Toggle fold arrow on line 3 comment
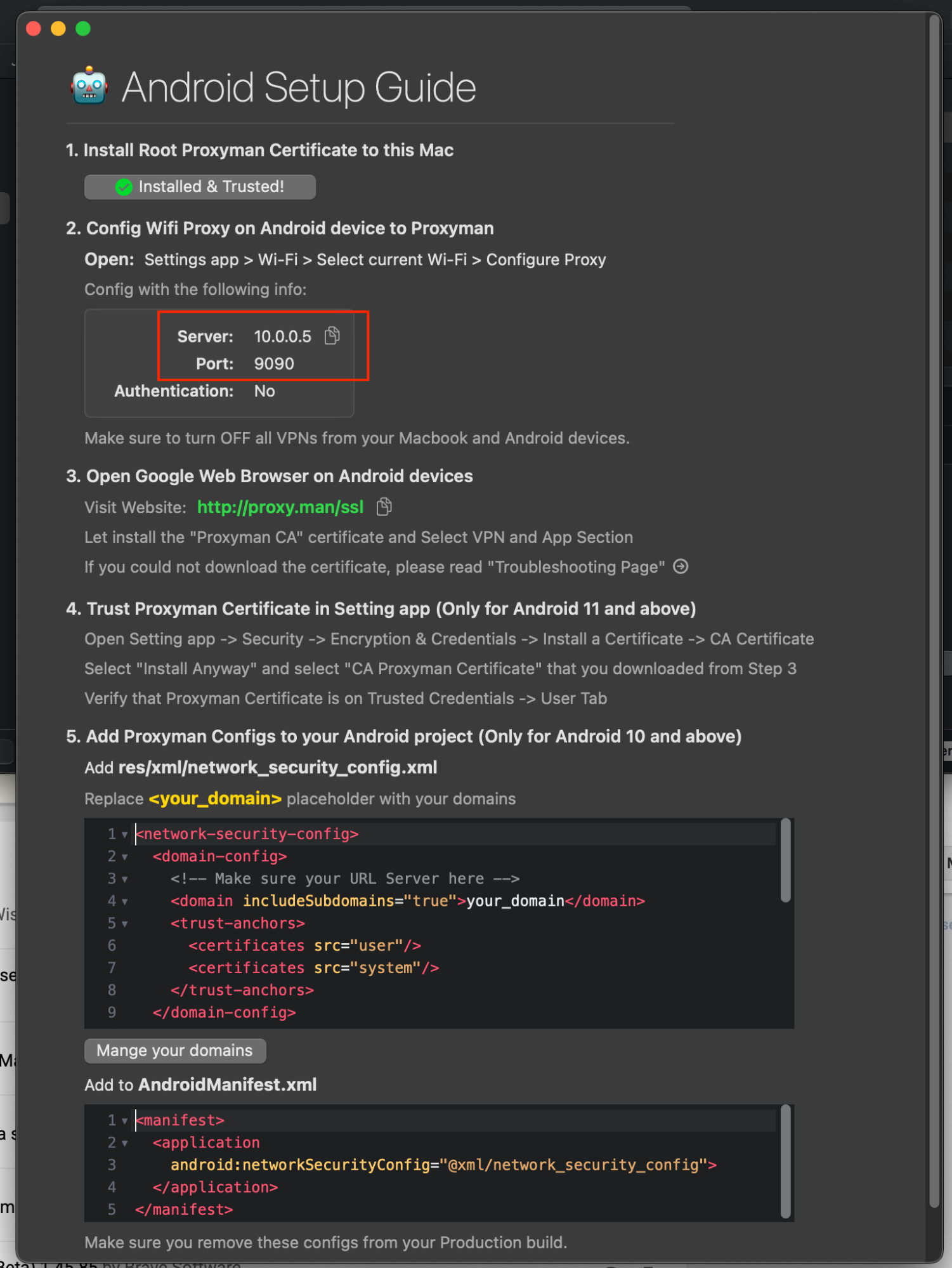Viewport: 952px width, 1268px height. tap(125, 879)
